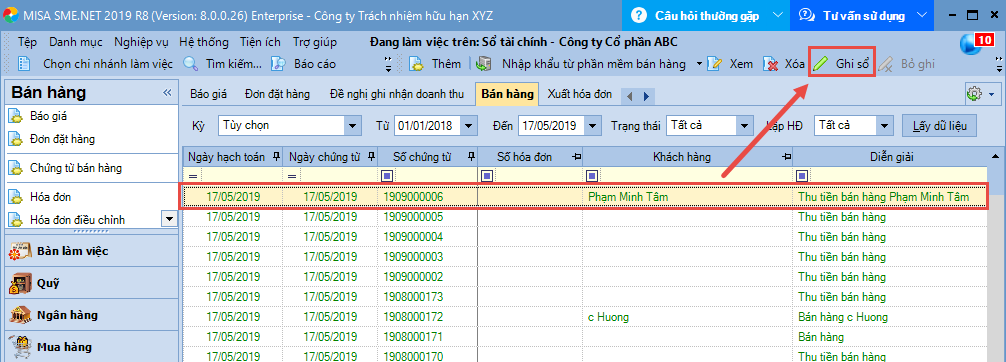
Task: Expand the Tư vấn sử dụng arrow
Action: tap(922, 15)
